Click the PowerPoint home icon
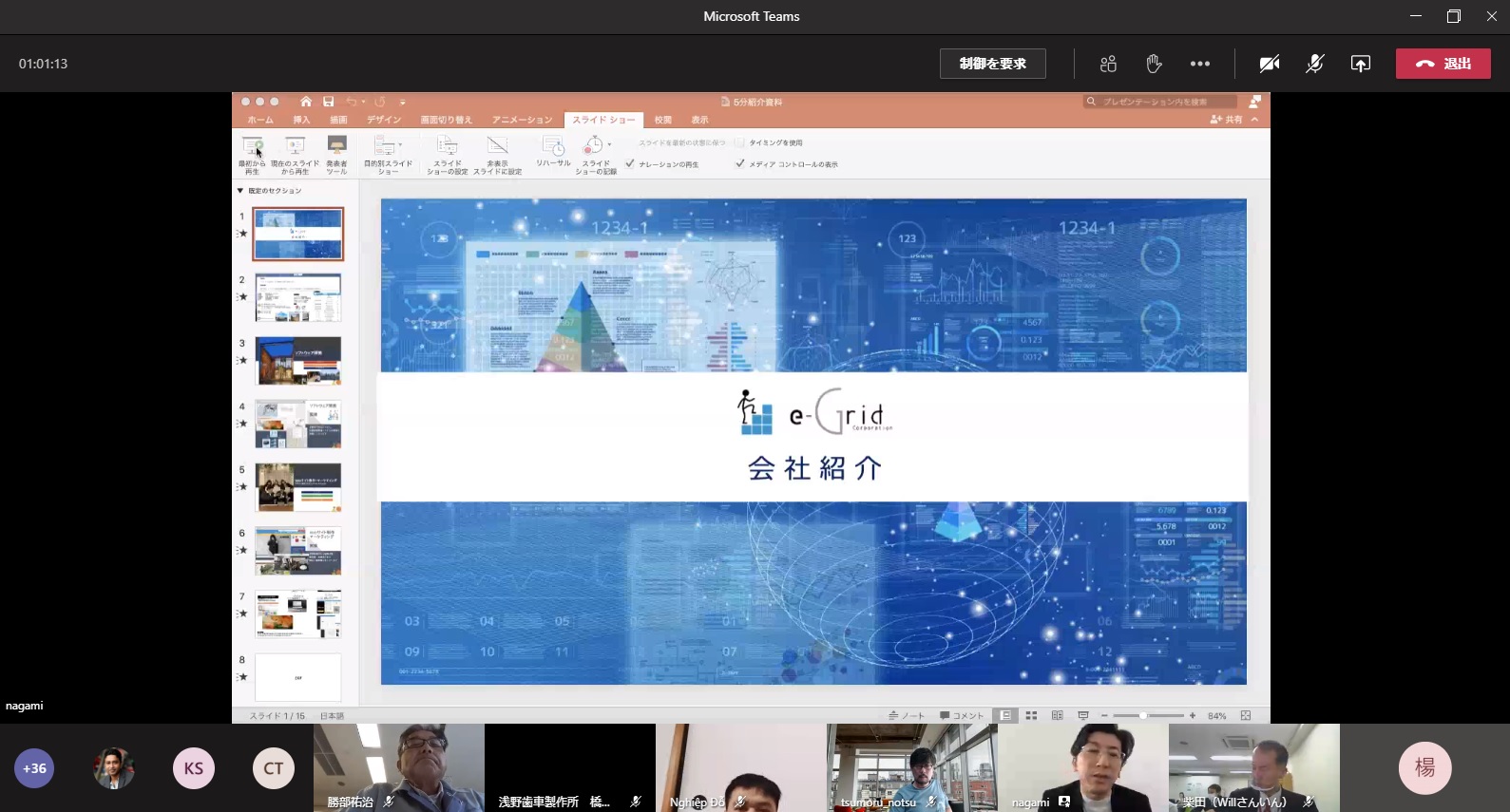The width and height of the screenshot is (1510, 812). tap(305, 102)
